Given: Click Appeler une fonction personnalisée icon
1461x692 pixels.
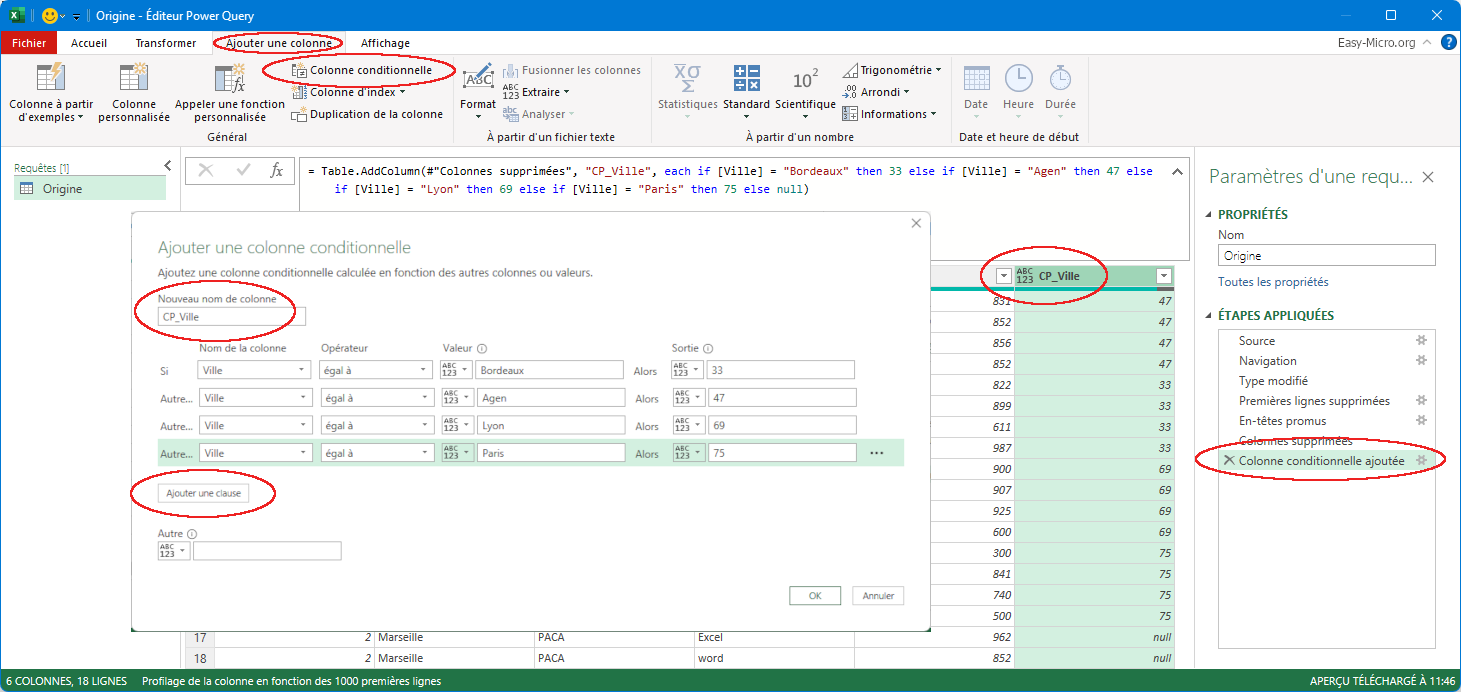Looking at the screenshot, I should (x=230, y=79).
